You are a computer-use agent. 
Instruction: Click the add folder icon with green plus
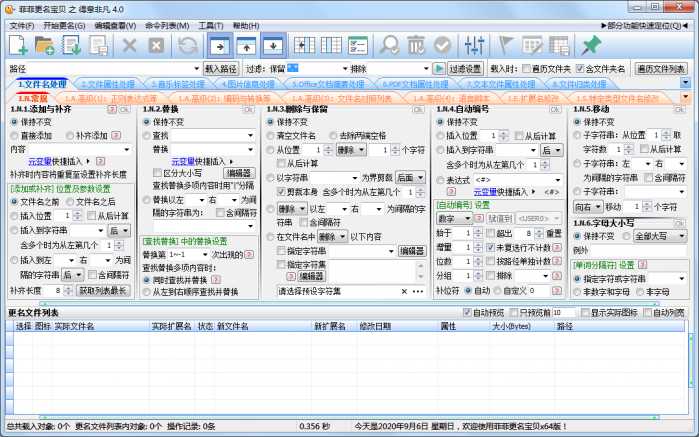pyautogui.click(x=45, y=45)
